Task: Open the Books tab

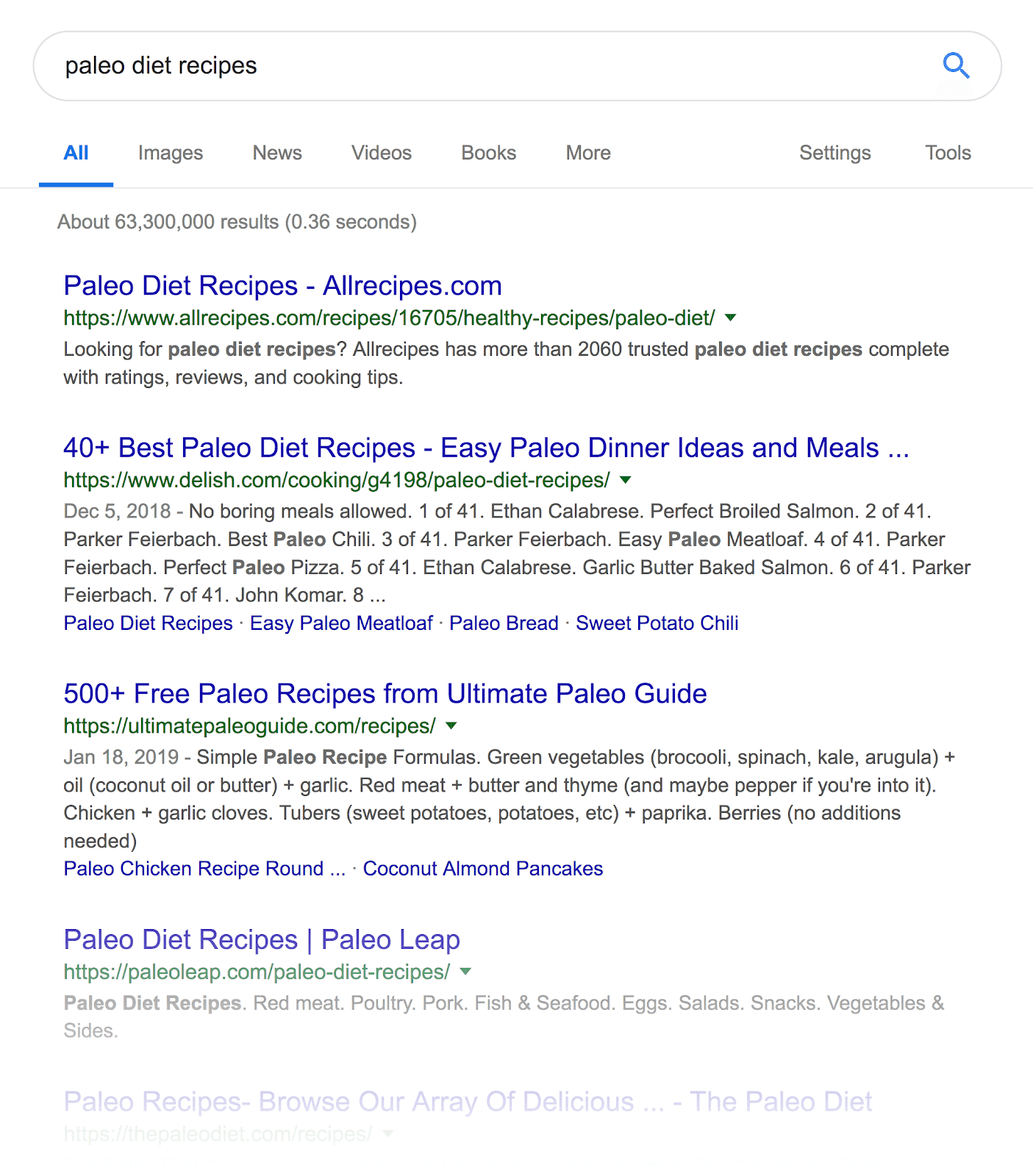Action: (x=489, y=153)
